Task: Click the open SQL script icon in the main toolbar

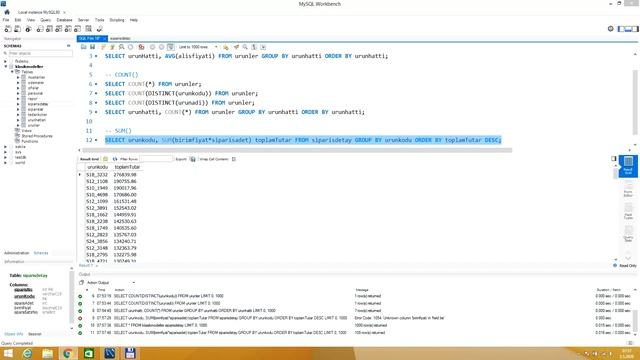Action: coord(18,29)
